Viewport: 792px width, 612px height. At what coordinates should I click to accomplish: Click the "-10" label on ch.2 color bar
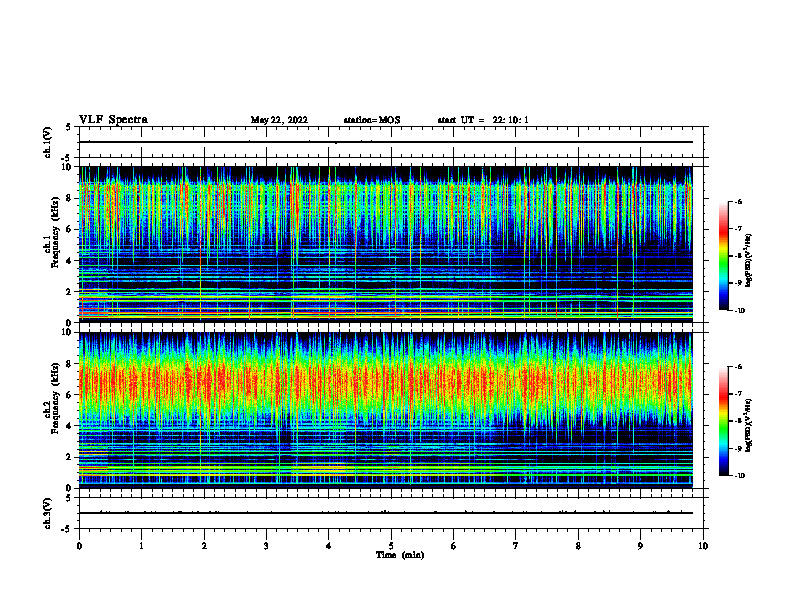click(739, 476)
